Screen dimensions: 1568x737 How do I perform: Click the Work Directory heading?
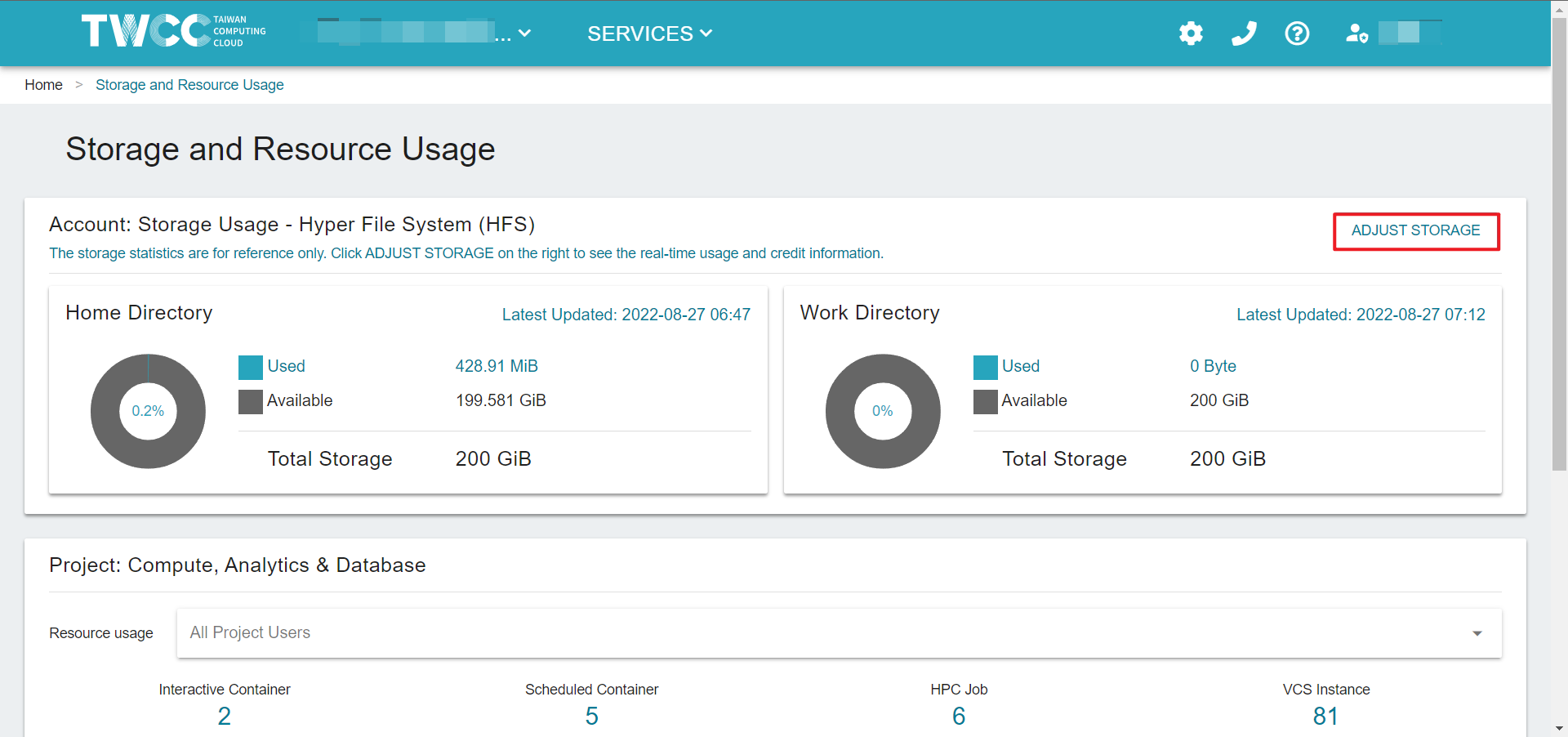coord(870,313)
